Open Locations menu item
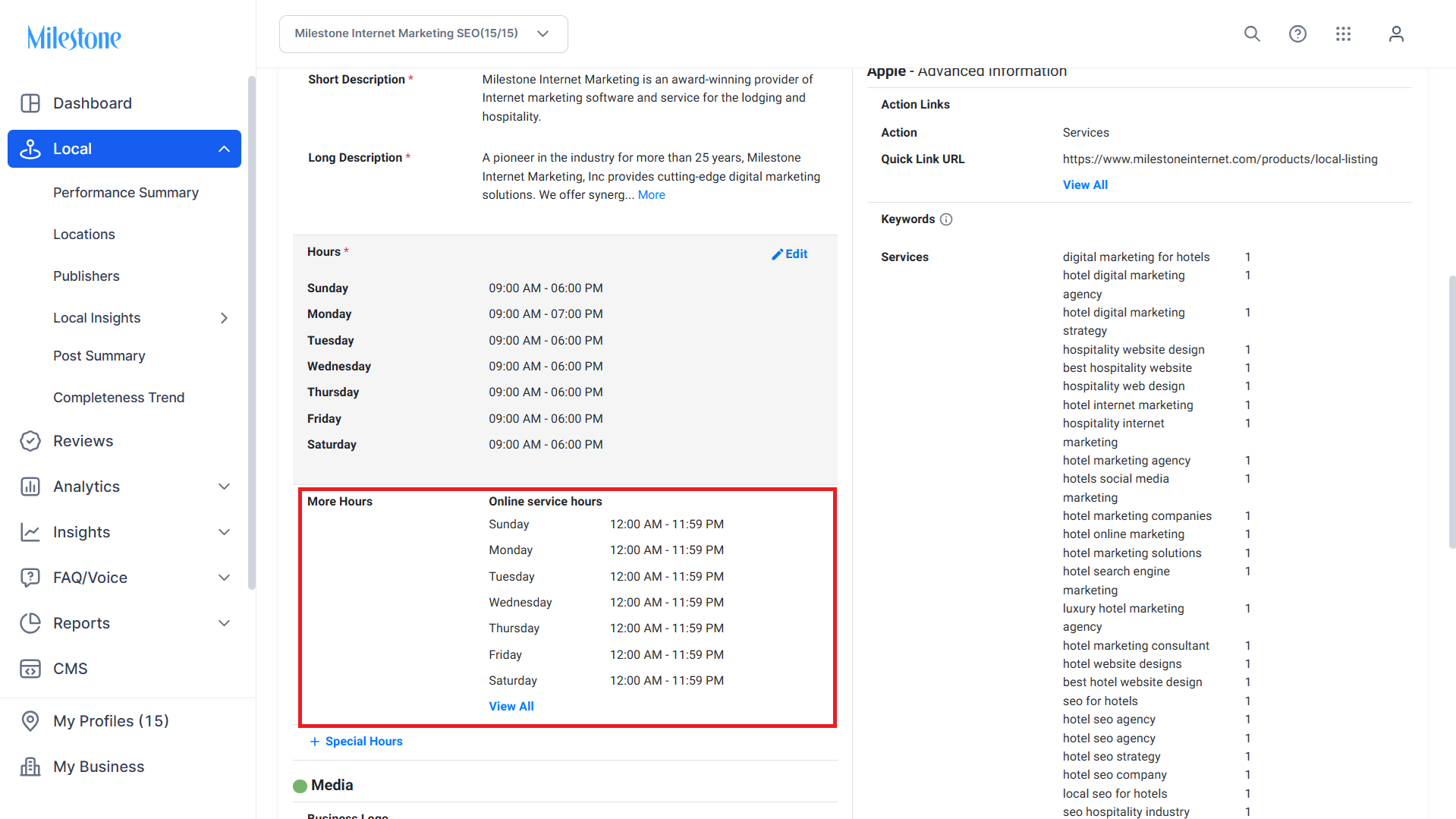Viewport: 1456px width, 819px height. pyautogui.click(x=84, y=235)
